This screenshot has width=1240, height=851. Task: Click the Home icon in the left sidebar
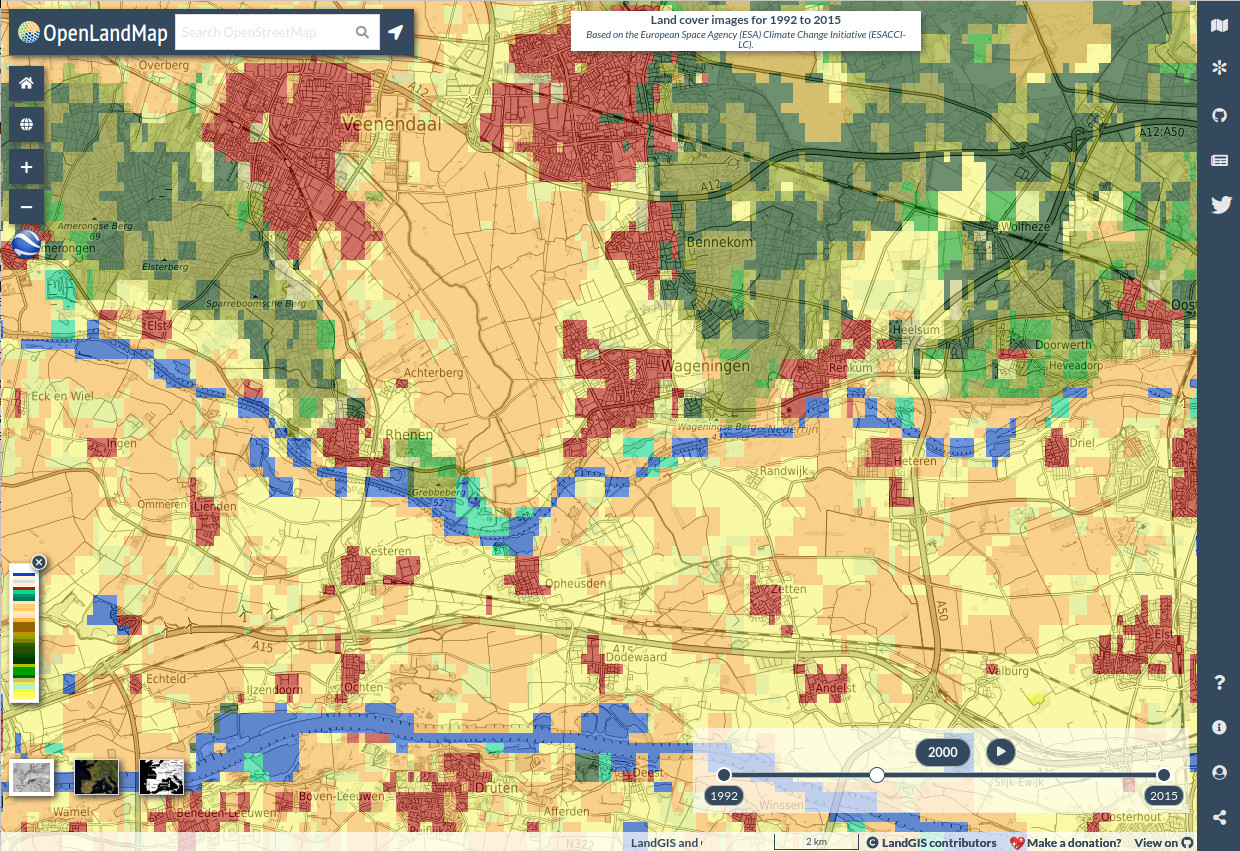(25, 83)
